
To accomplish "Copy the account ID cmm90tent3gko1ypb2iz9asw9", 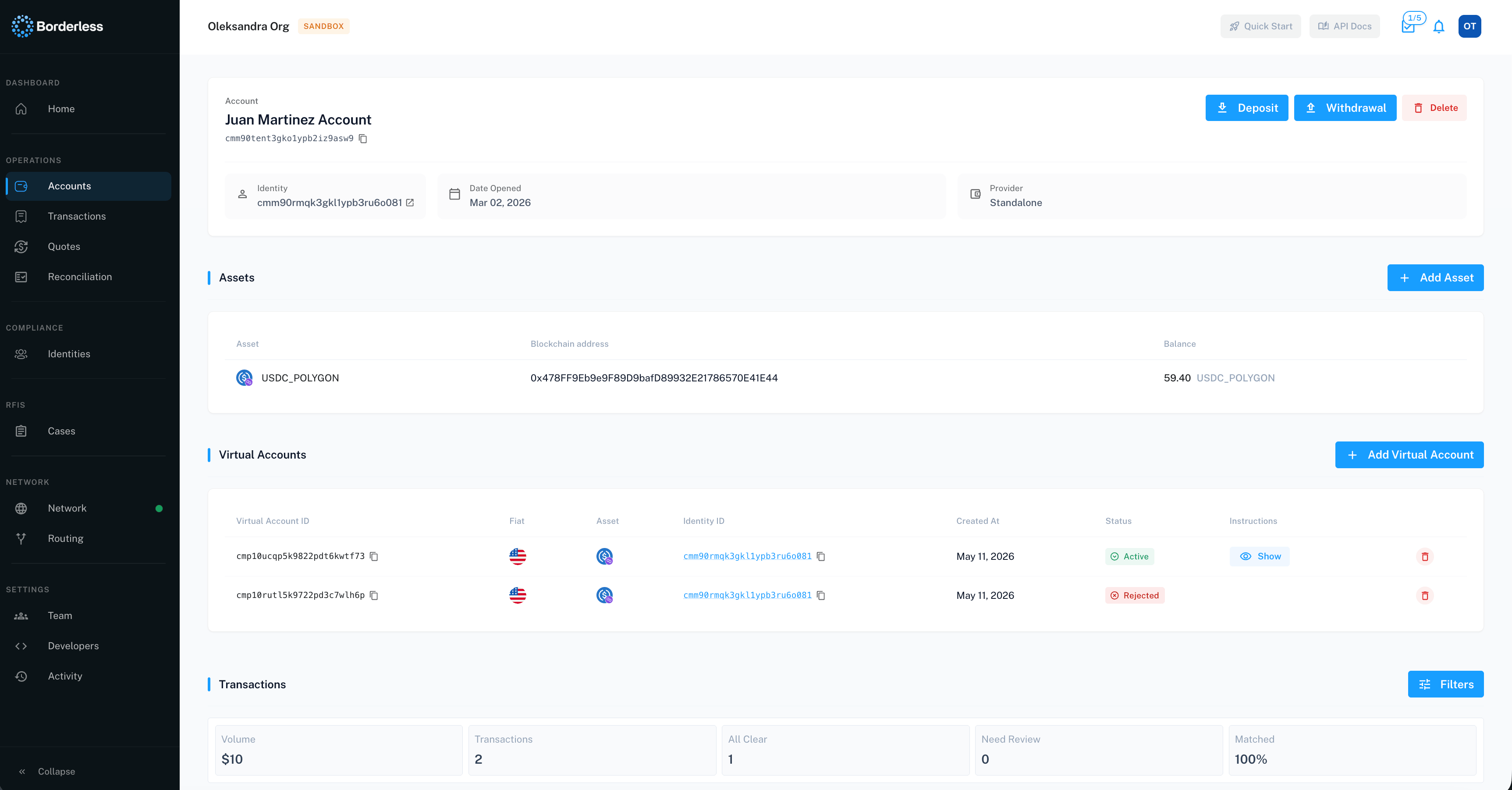I will [x=363, y=139].
